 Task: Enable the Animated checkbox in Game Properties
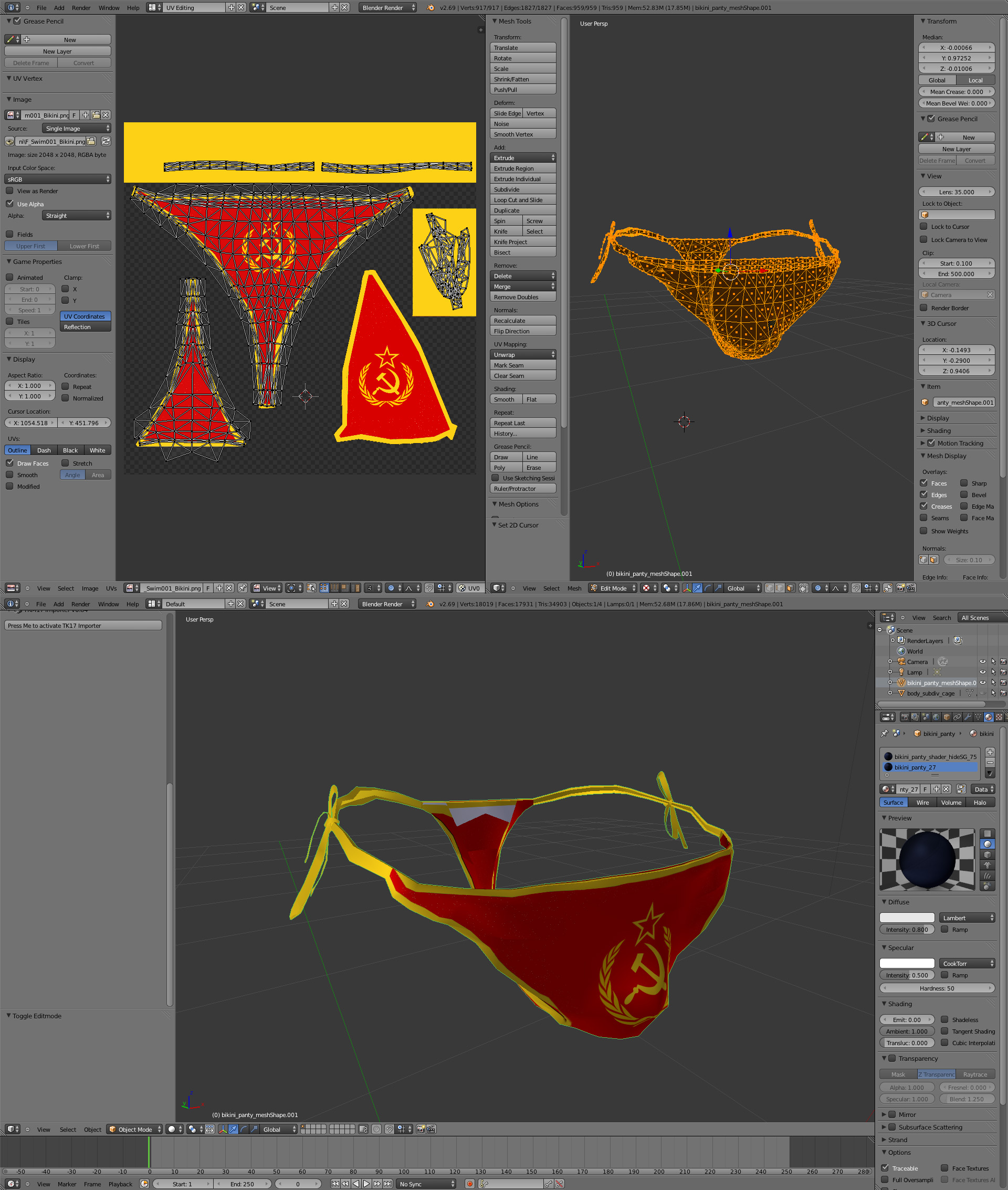[10, 277]
